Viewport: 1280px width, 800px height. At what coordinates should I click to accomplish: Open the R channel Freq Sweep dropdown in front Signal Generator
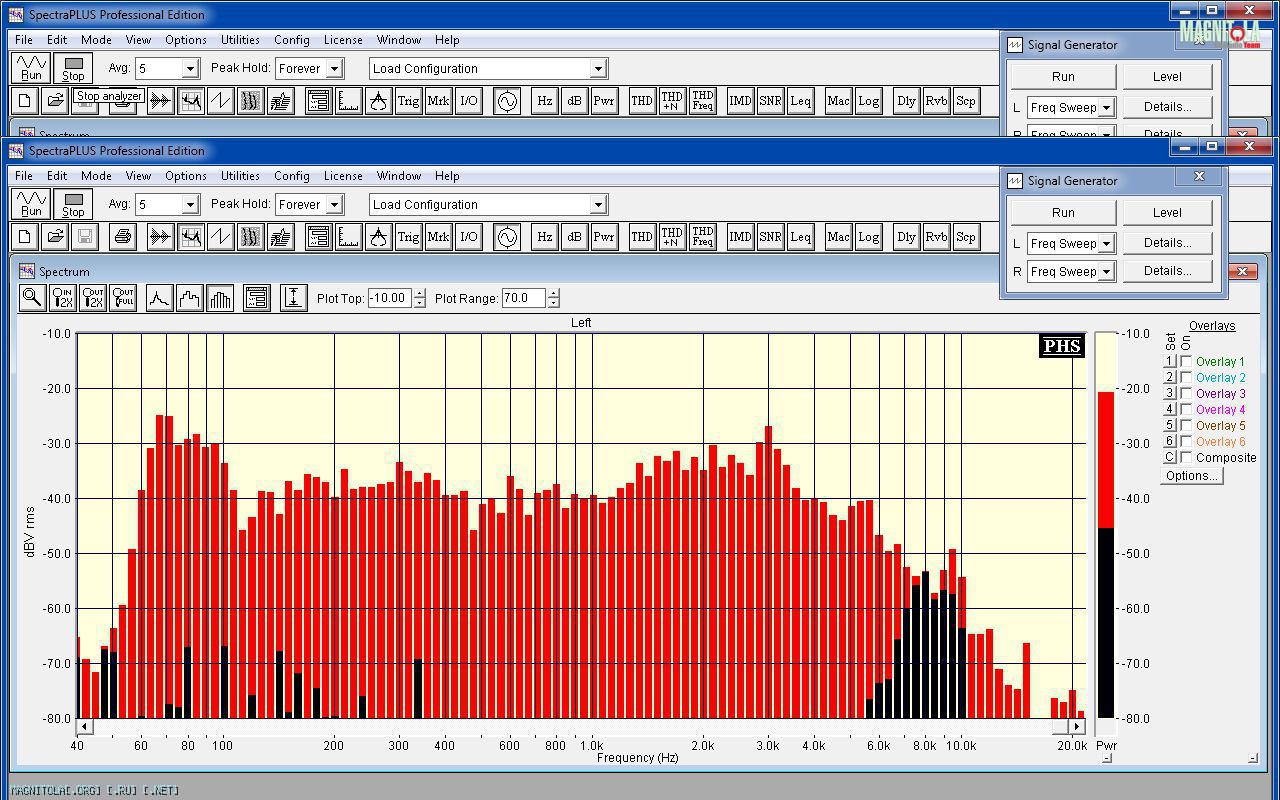(1106, 272)
